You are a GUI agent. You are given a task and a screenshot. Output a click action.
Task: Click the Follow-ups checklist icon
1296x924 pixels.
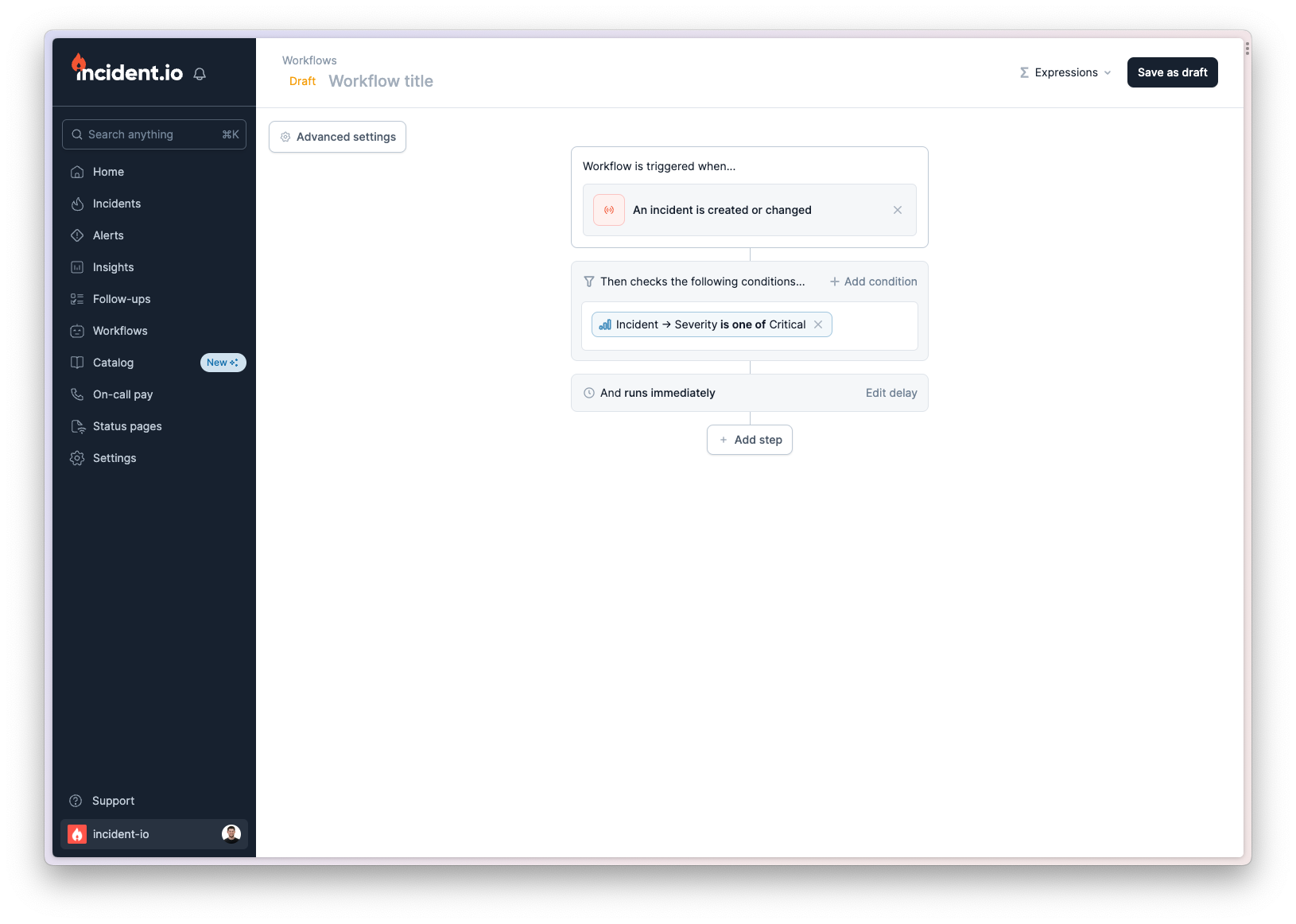pyautogui.click(x=77, y=299)
